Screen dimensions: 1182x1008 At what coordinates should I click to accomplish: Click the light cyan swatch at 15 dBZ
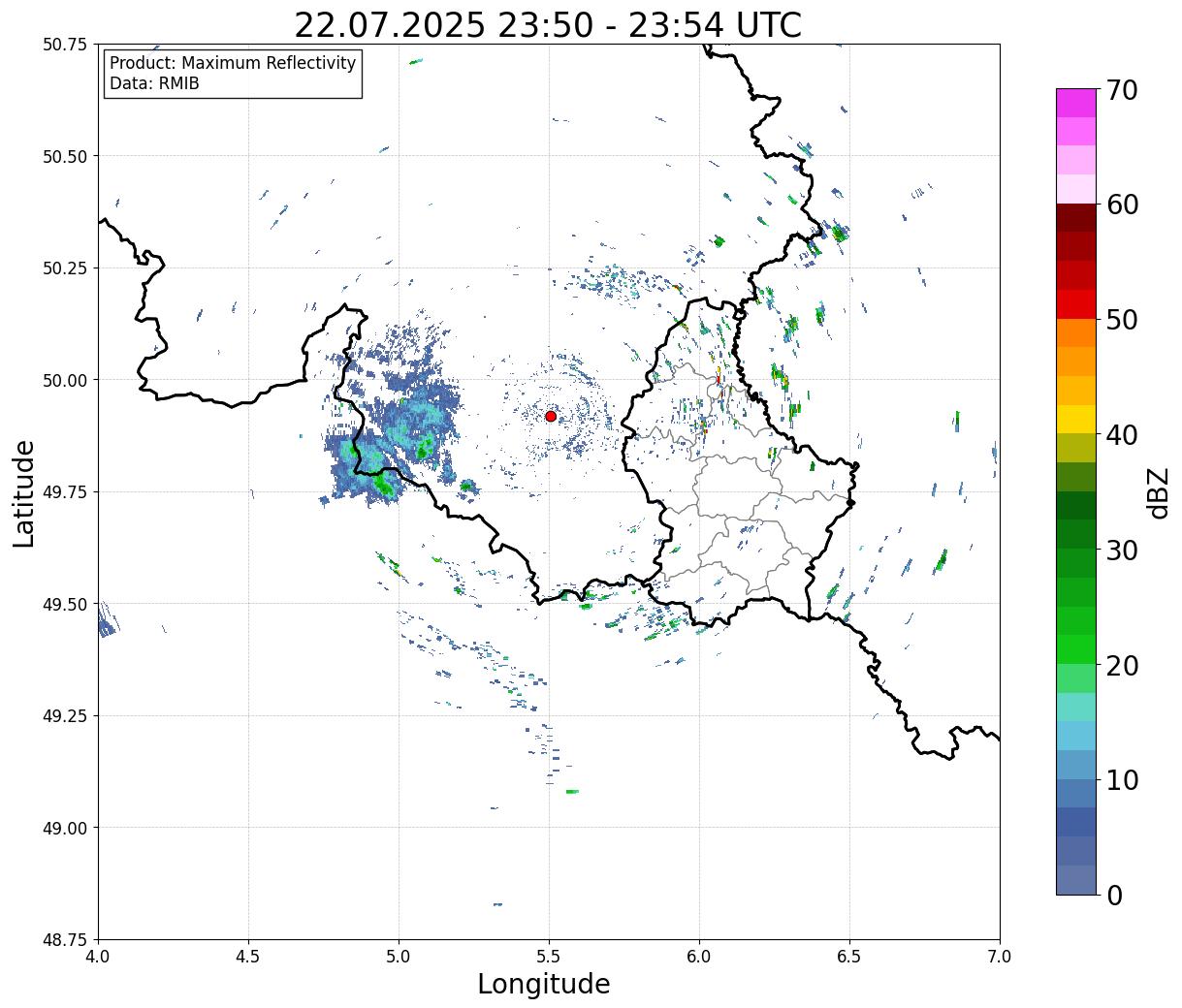coord(1076,707)
